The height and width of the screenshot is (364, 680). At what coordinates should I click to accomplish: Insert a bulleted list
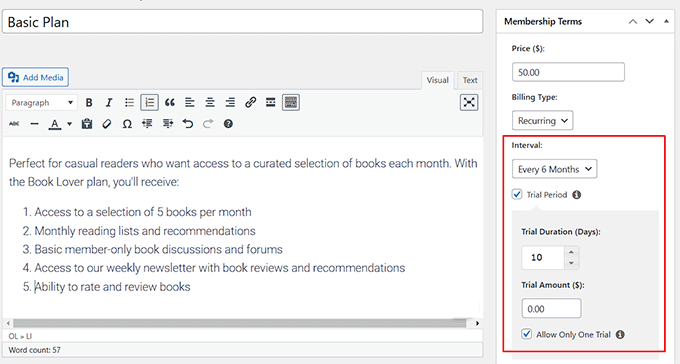[x=129, y=103]
